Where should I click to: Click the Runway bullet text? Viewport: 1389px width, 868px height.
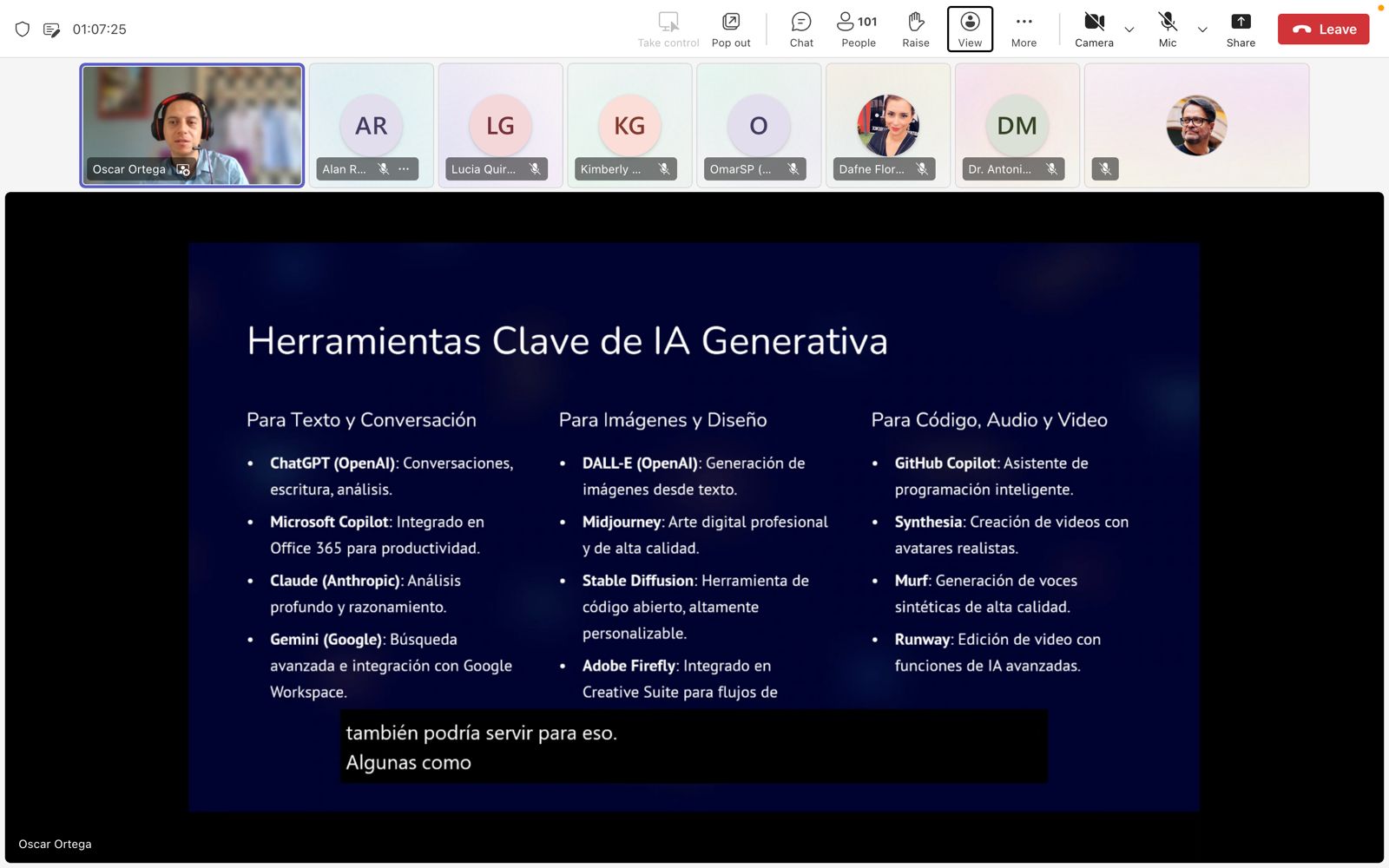[997, 653]
